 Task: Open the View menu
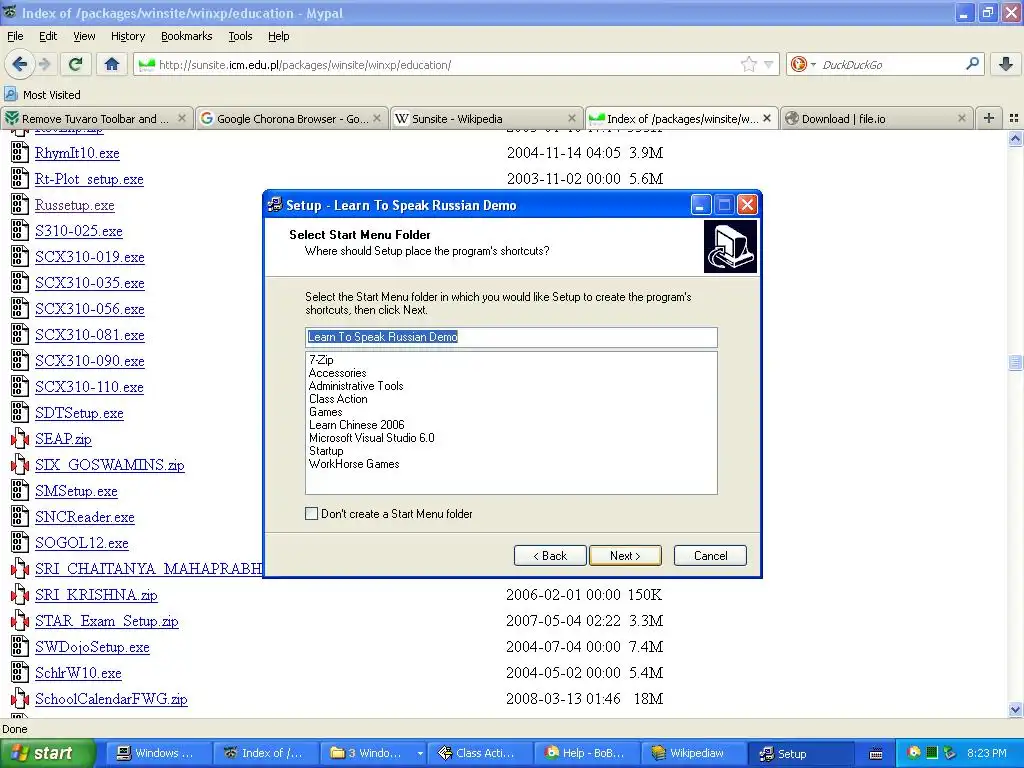[x=84, y=36]
